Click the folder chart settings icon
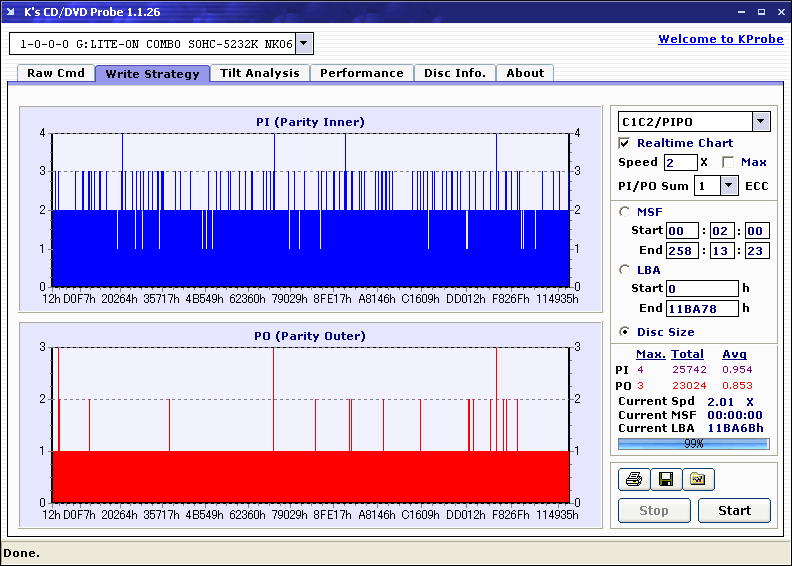 pyautogui.click(x=698, y=480)
